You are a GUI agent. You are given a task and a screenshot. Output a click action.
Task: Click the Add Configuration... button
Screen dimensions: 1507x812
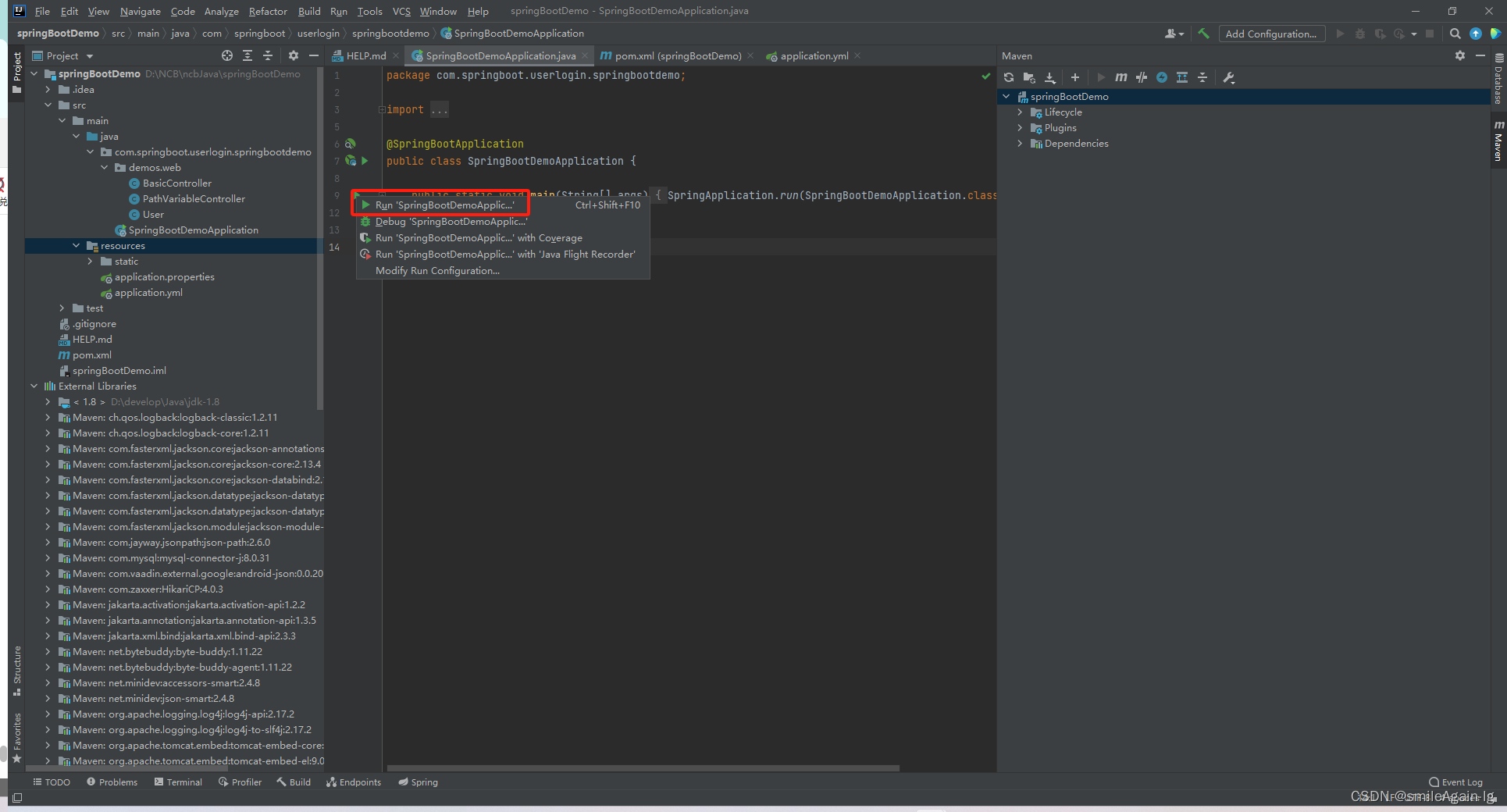click(x=1270, y=34)
